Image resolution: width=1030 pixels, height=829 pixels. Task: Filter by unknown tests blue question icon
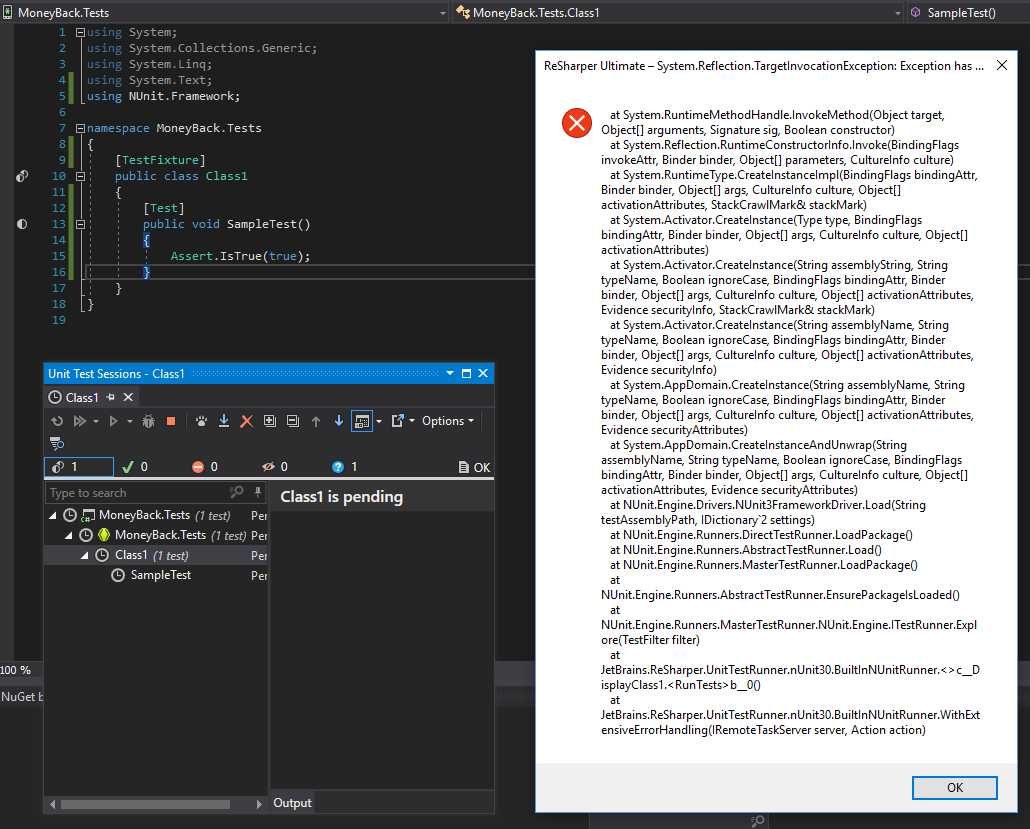click(x=345, y=467)
